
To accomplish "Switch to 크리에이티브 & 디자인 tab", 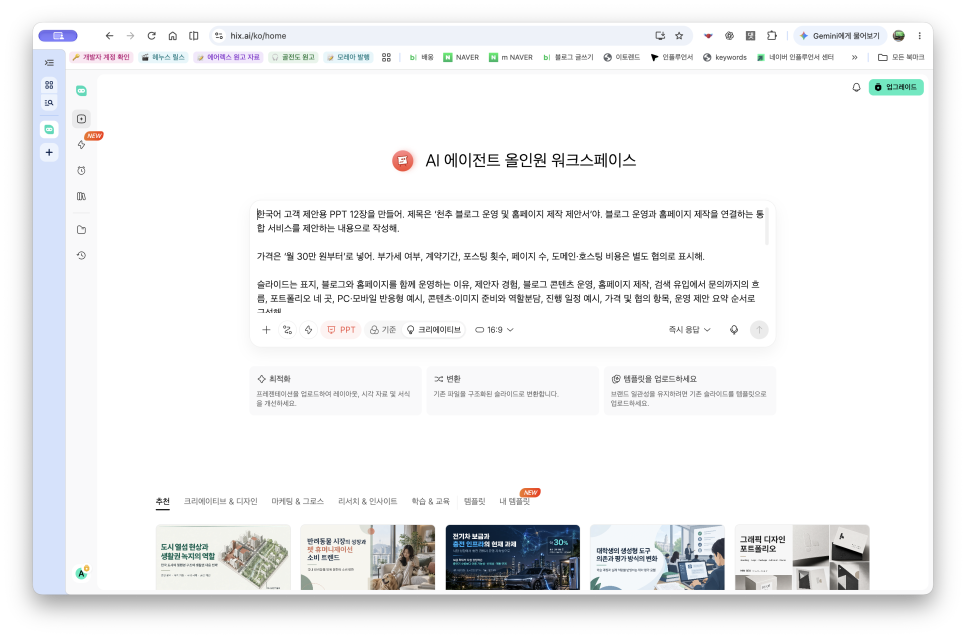I will tap(221, 501).
